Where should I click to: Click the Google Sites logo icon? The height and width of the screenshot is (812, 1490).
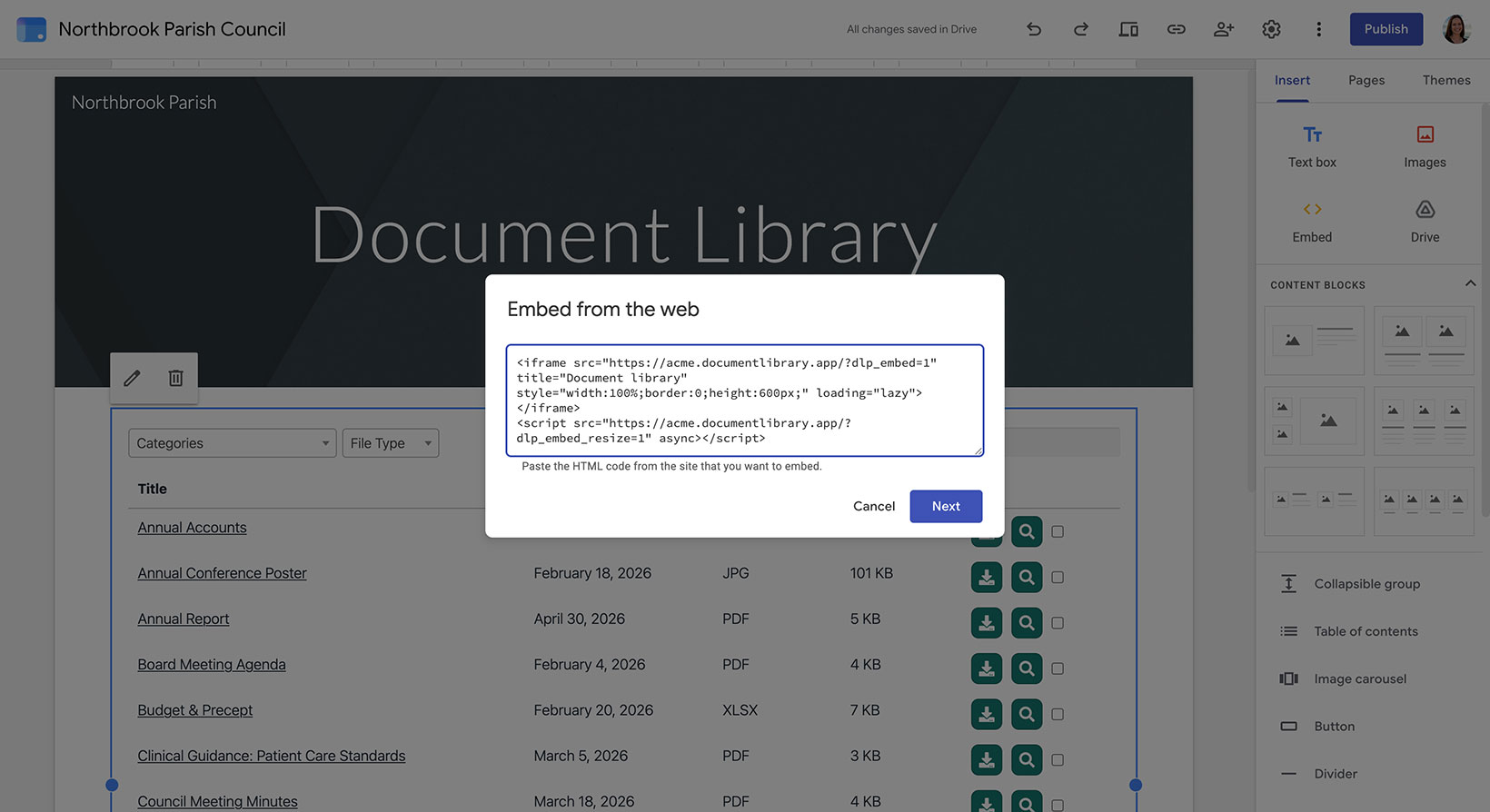click(x=31, y=29)
